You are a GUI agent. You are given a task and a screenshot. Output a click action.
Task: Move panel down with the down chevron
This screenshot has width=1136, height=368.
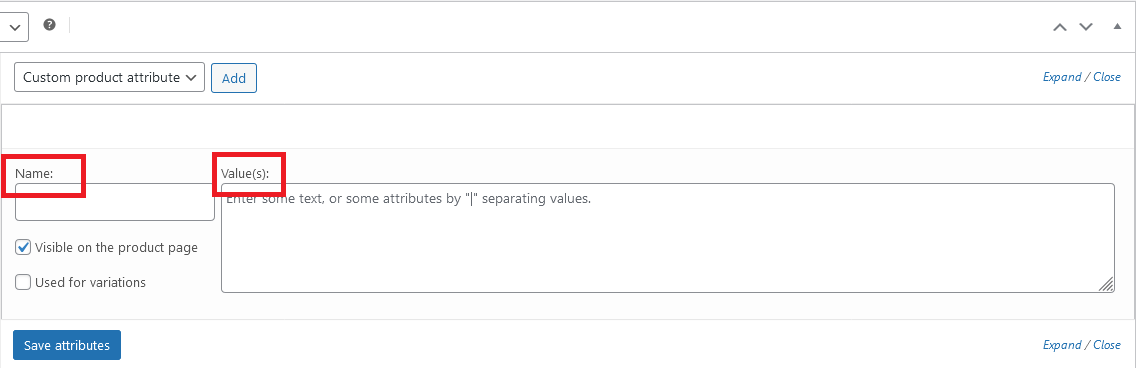coord(1085,27)
